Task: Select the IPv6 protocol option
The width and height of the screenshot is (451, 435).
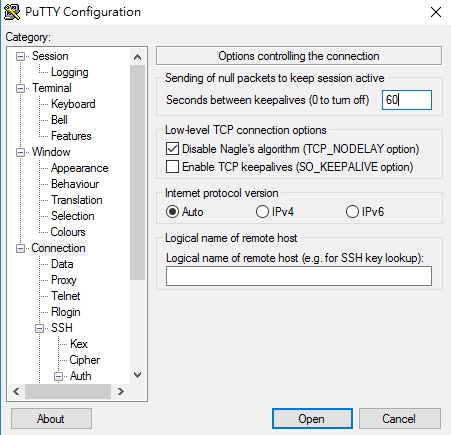Action: [352, 212]
